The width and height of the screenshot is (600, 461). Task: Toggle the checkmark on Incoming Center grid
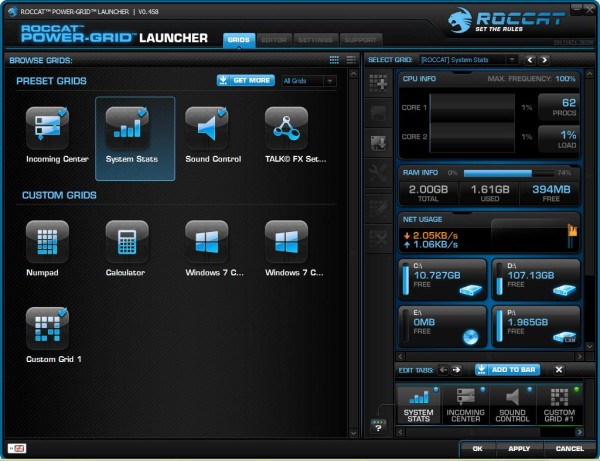62,112
